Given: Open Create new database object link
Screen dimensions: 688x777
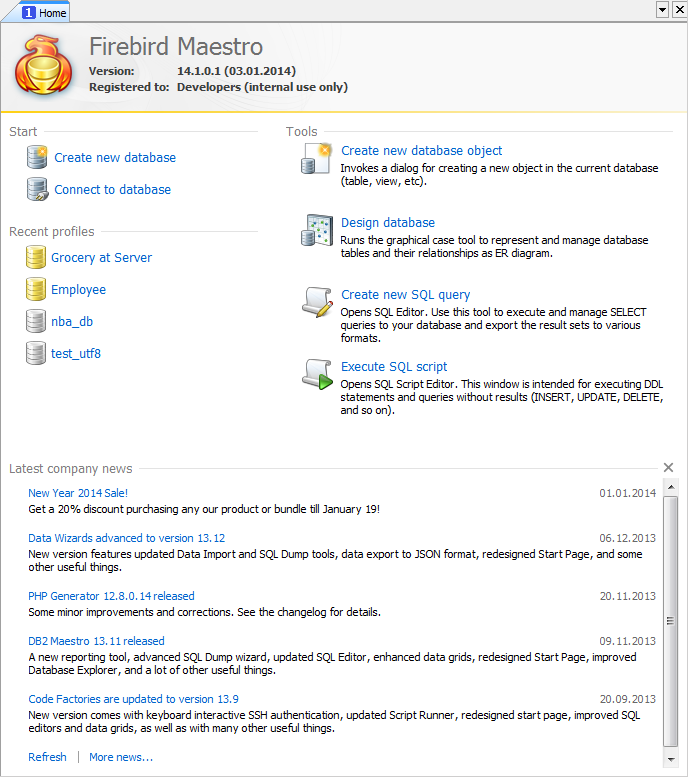Looking at the screenshot, I should click(421, 151).
